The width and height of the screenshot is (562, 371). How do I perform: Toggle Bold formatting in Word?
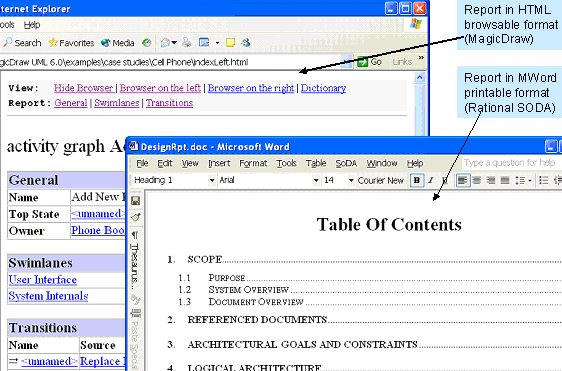[417, 180]
